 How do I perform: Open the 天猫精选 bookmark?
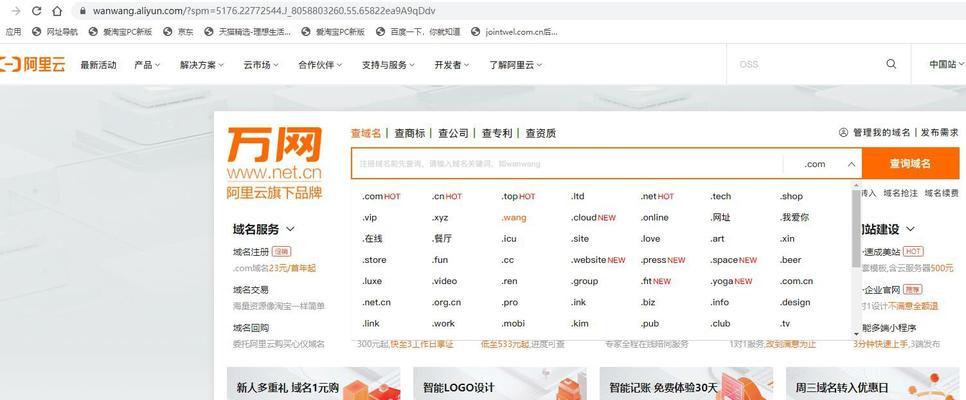(248, 32)
